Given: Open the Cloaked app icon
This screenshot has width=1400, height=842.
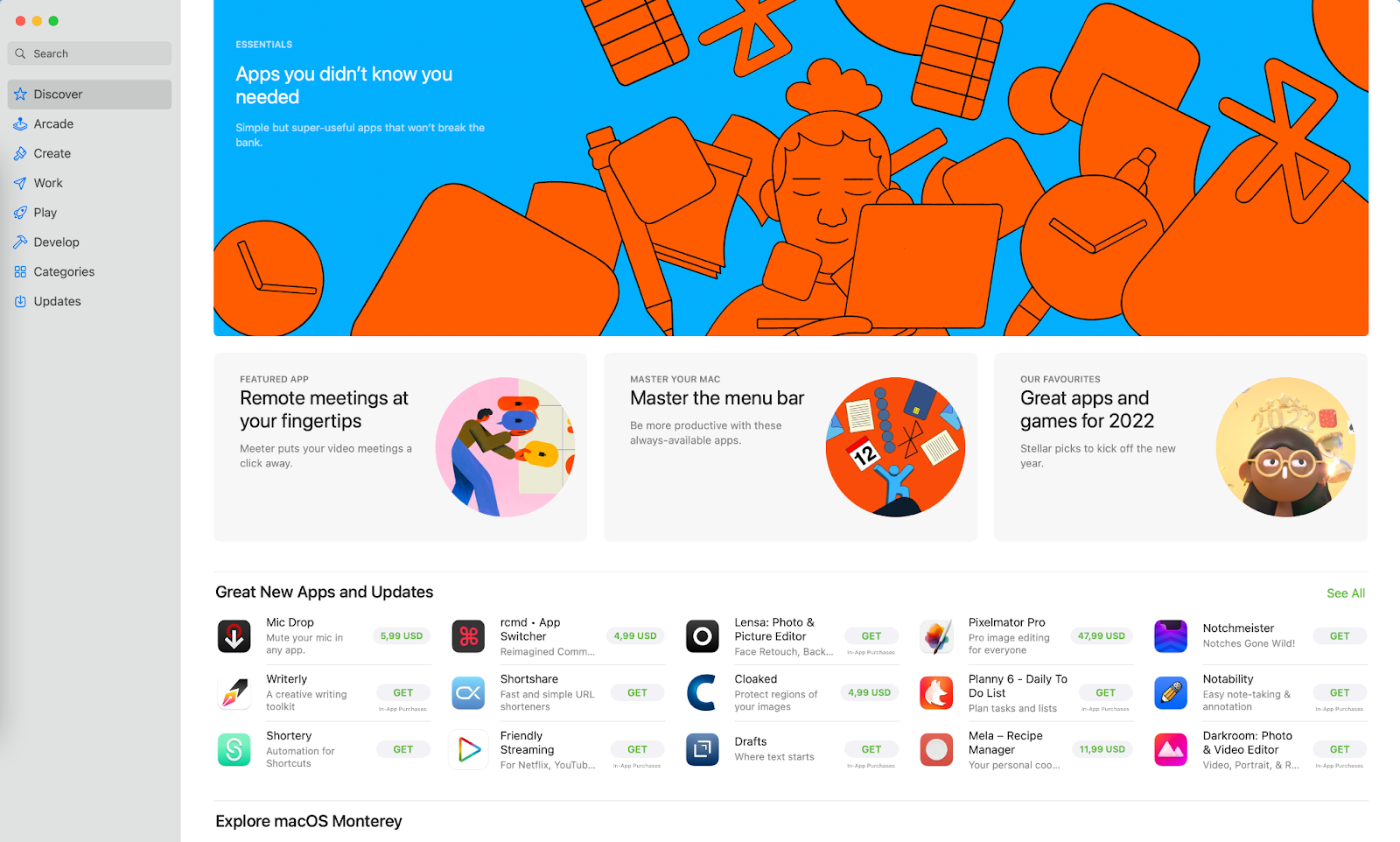Looking at the screenshot, I should coord(702,693).
